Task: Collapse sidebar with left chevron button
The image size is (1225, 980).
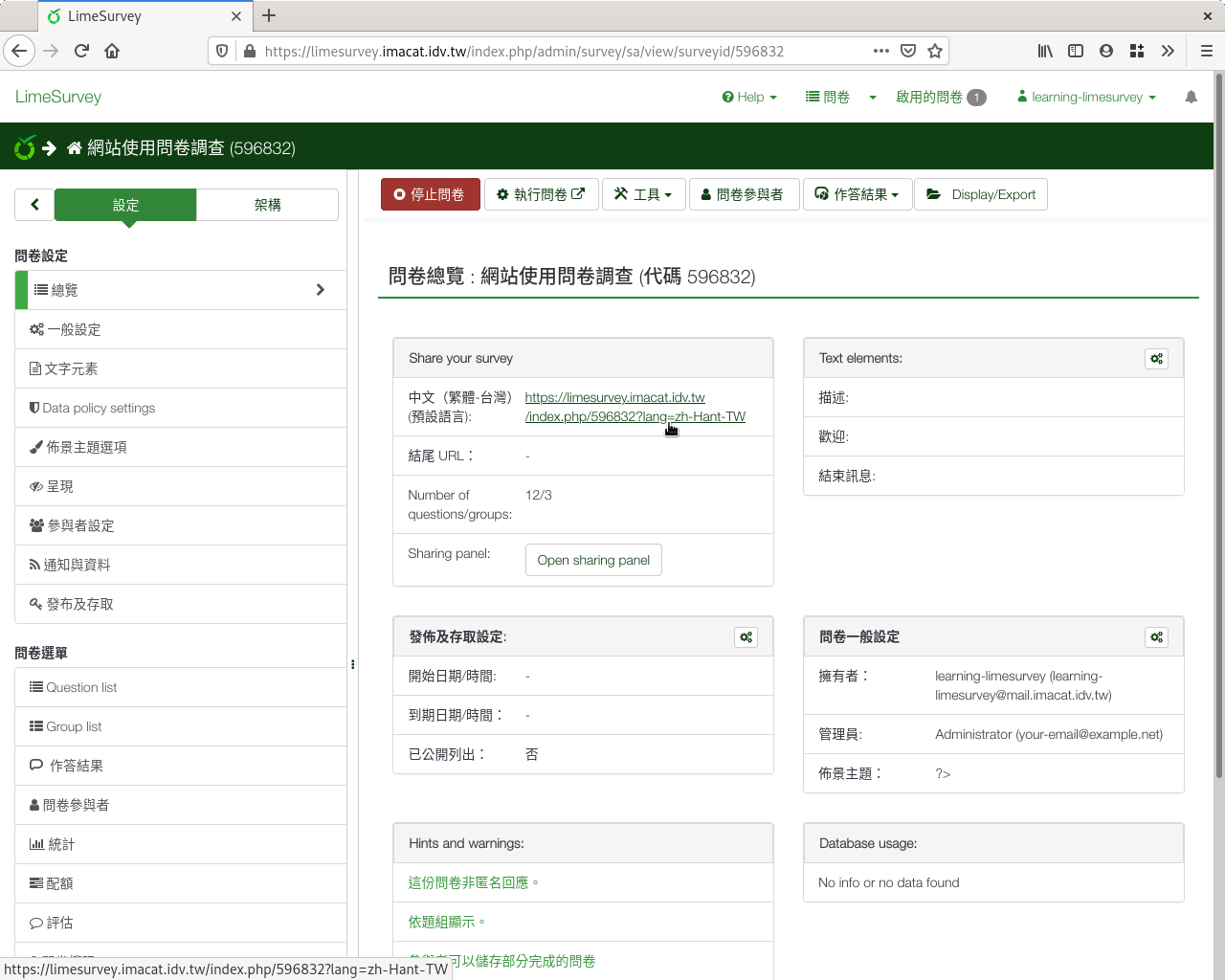Action: 34,204
